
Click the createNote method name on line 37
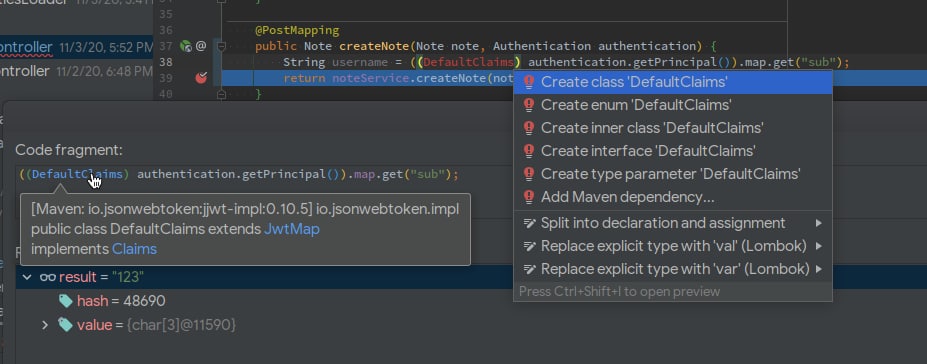point(374,46)
